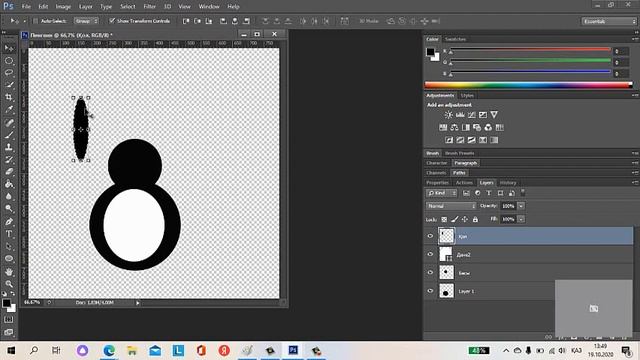Select the Lasso tool
The height and width of the screenshot is (360, 640).
coord(9,72)
